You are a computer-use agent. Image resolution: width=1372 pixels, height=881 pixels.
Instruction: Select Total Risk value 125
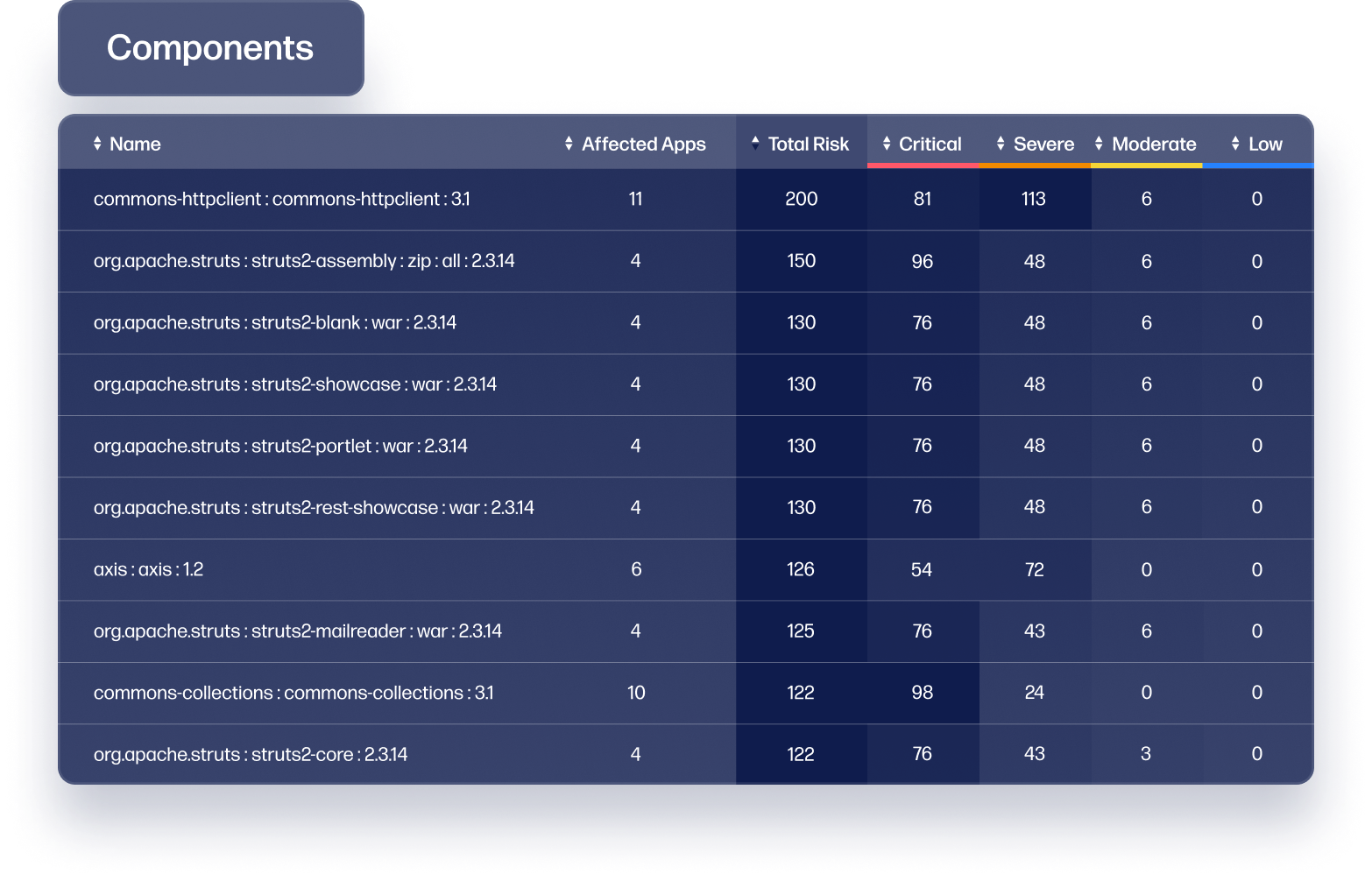tap(801, 631)
